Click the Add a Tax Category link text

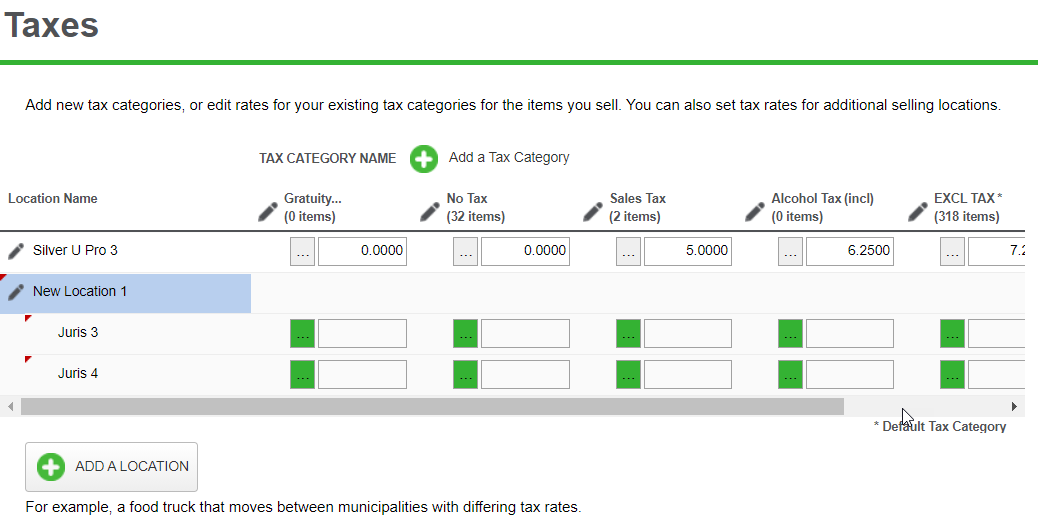[509, 158]
